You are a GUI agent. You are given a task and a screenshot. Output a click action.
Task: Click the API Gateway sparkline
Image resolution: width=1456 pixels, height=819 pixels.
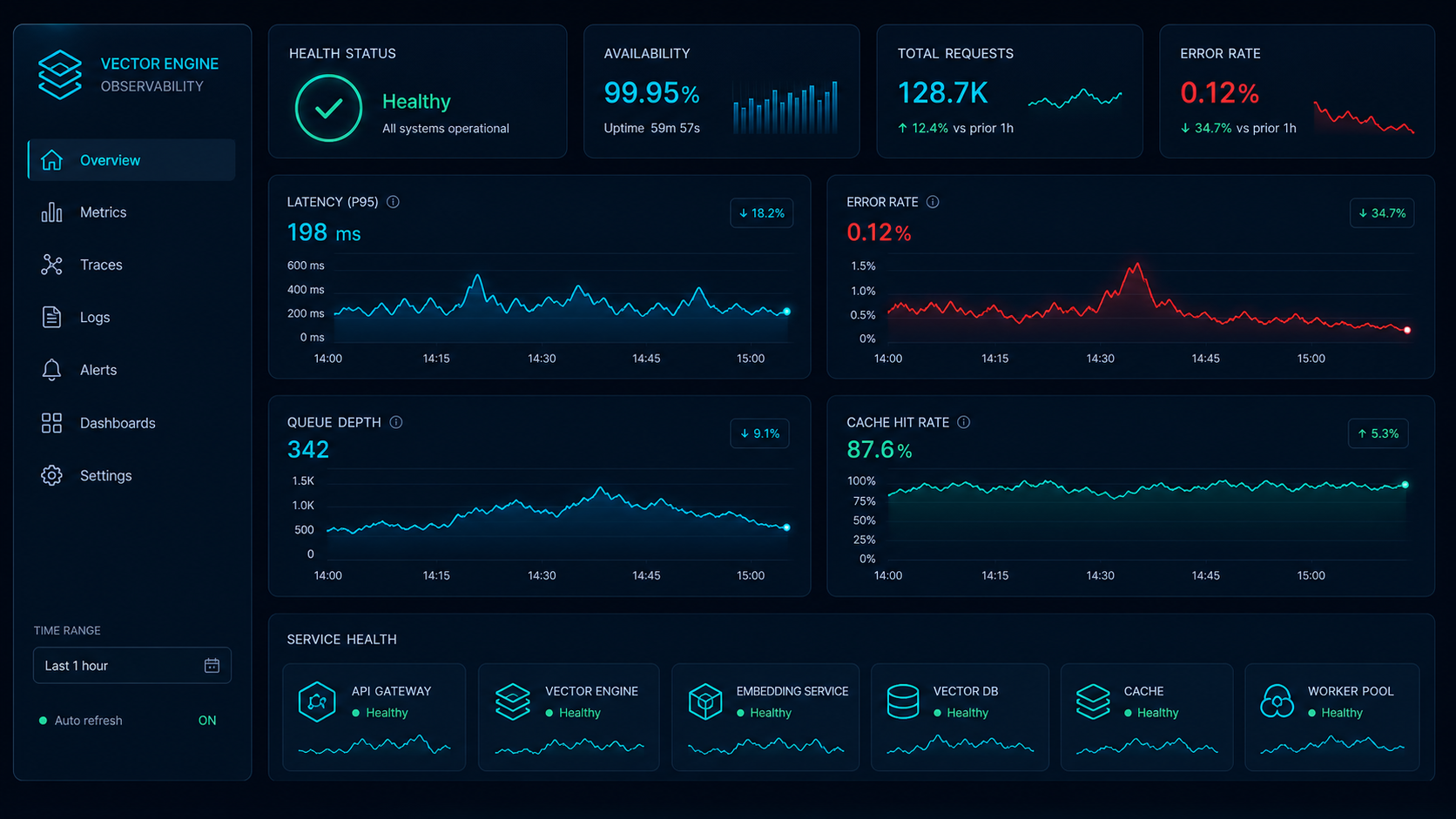[374, 745]
